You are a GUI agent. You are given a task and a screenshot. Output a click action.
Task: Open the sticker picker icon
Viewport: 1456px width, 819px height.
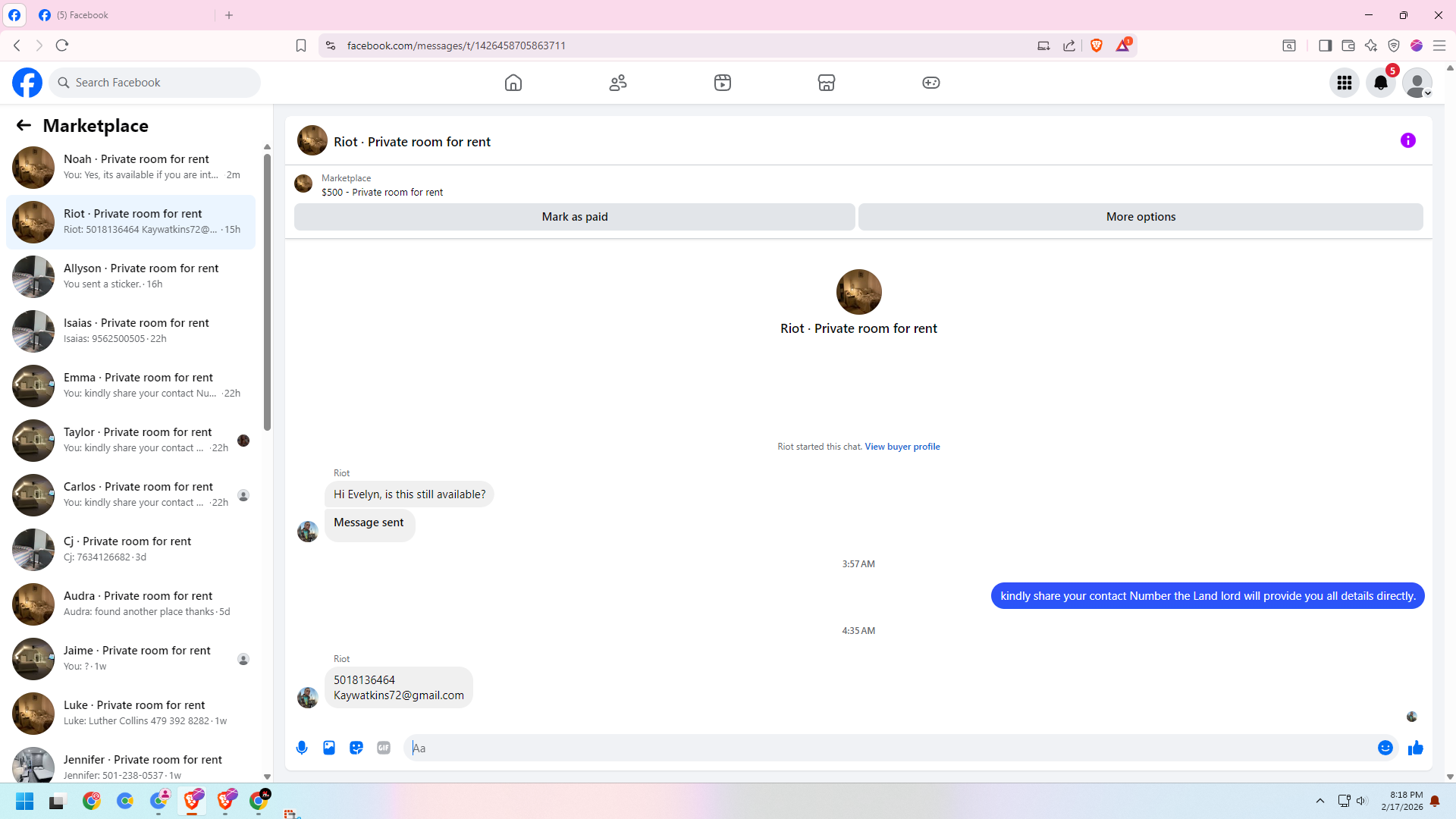click(356, 748)
